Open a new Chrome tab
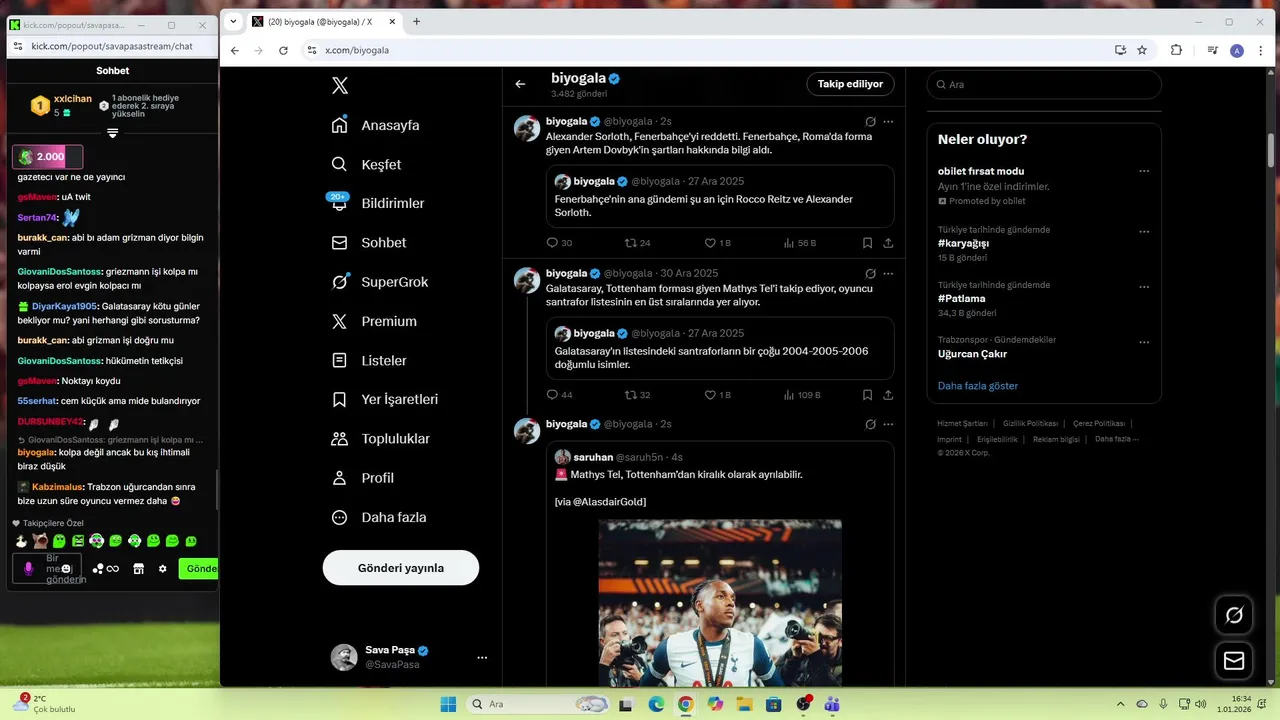 tap(416, 22)
